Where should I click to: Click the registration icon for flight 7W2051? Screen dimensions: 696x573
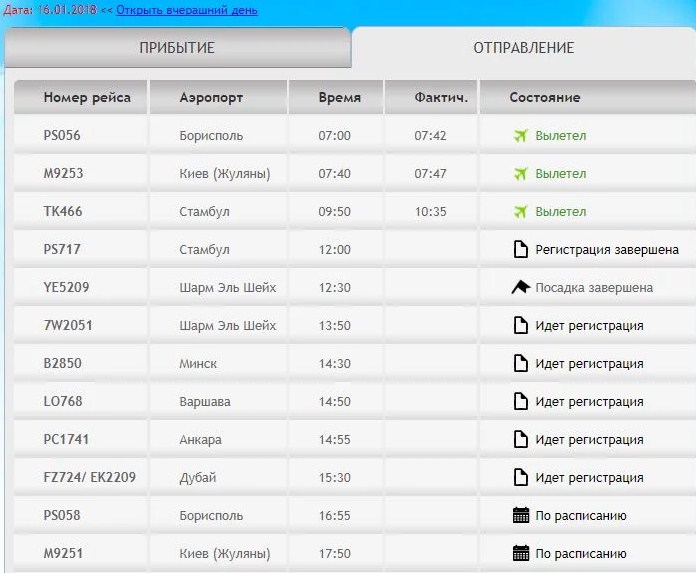[519, 325]
